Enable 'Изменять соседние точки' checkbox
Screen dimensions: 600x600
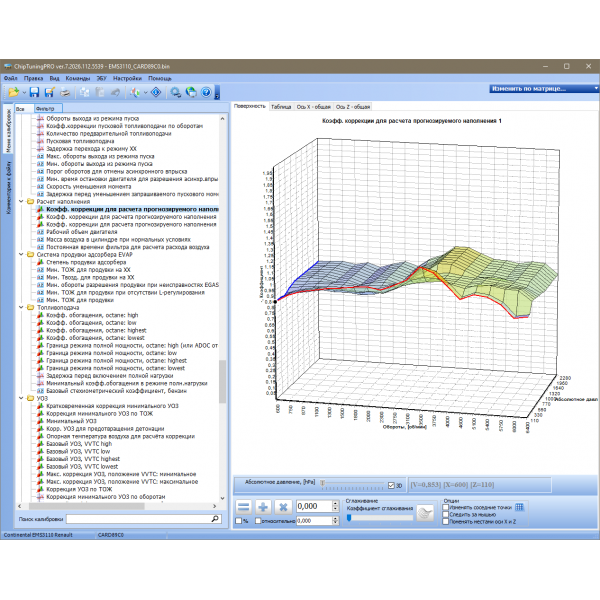click(x=445, y=507)
